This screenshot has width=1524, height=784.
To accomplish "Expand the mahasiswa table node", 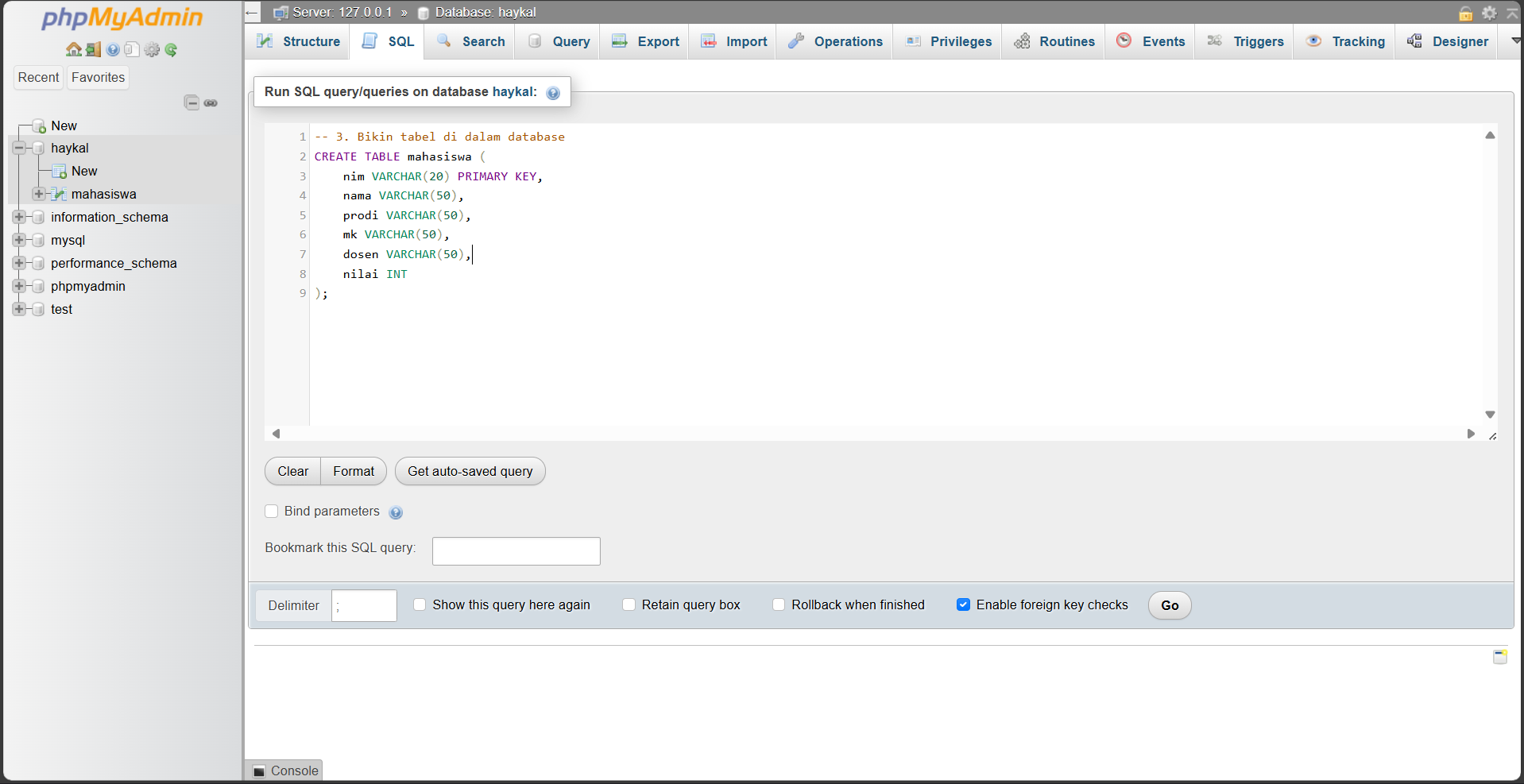I will coord(38,194).
